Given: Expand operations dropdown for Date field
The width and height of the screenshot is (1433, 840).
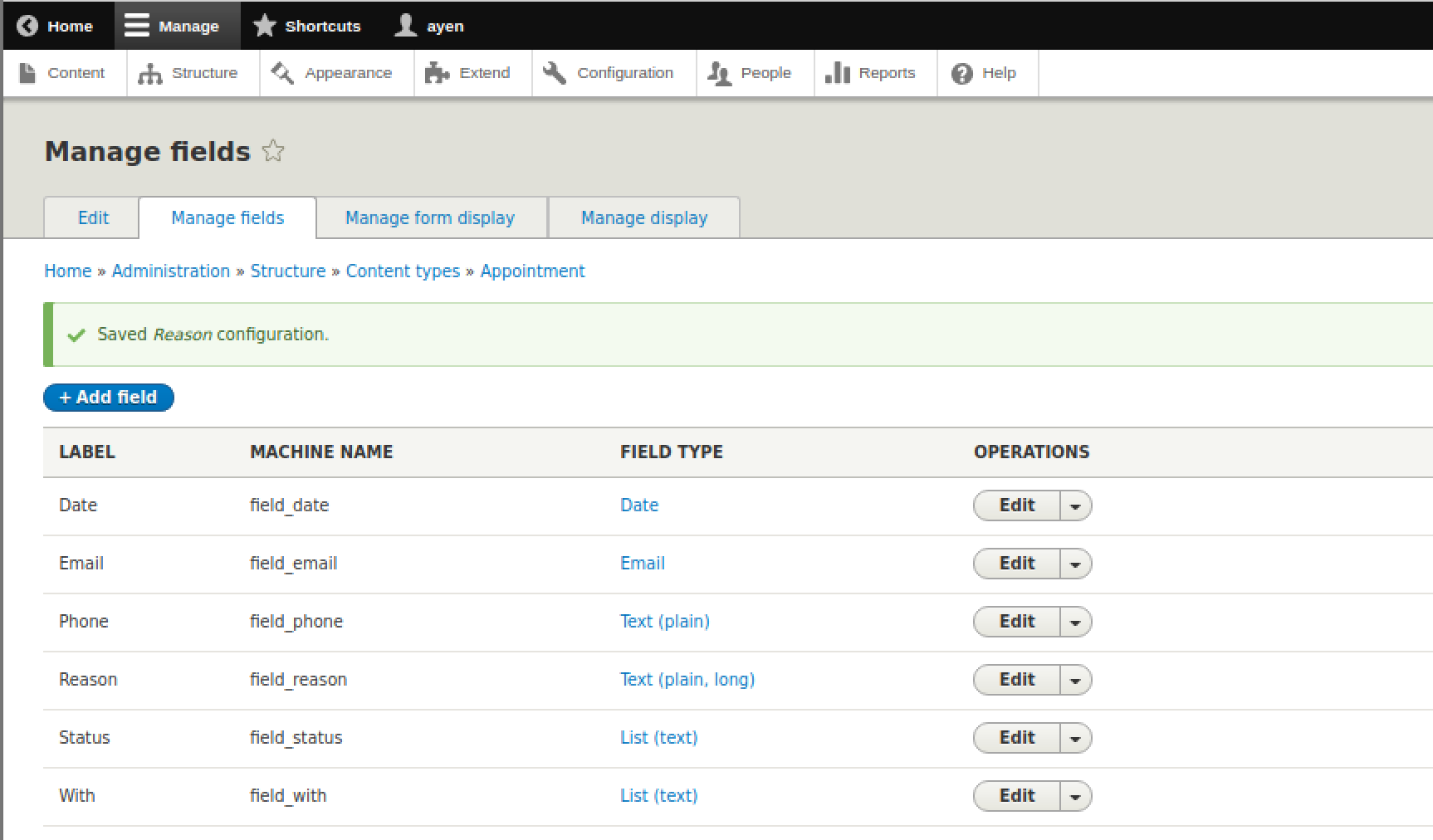Looking at the screenshot, I should 1075,505.
